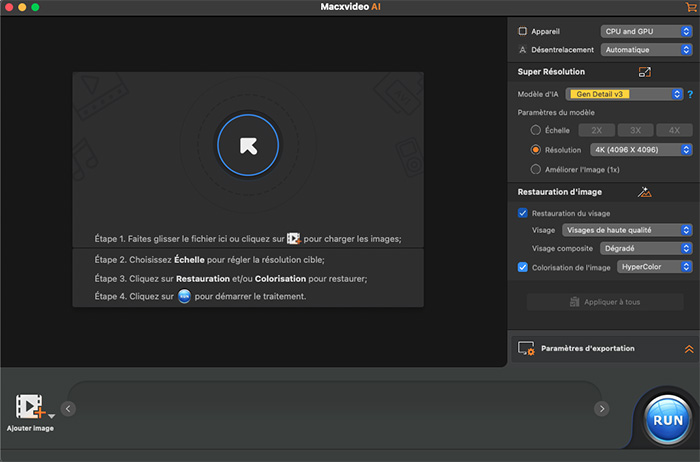Open the 4K (4096 X 4096) resolution dropdown

coord(641,150)
